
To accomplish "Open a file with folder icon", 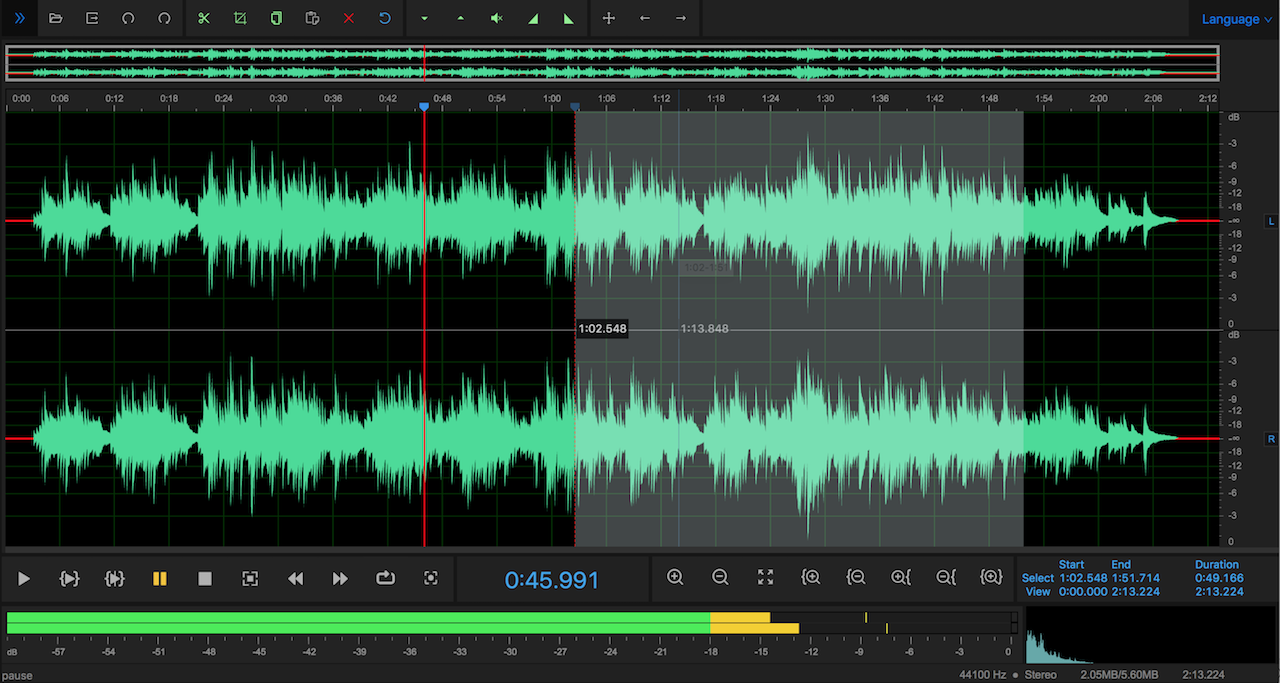I will 56,18.
